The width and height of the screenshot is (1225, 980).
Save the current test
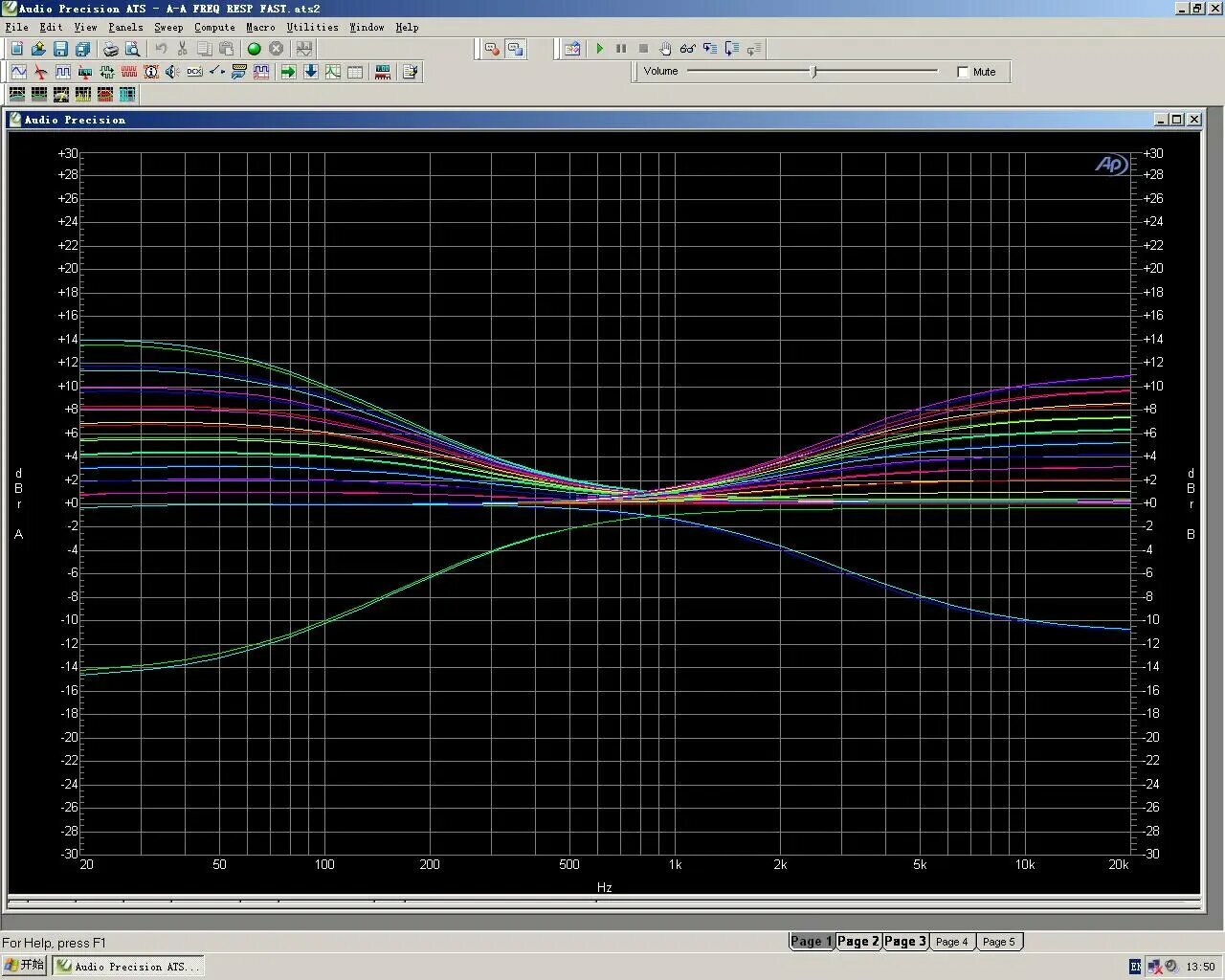(60, 49)
